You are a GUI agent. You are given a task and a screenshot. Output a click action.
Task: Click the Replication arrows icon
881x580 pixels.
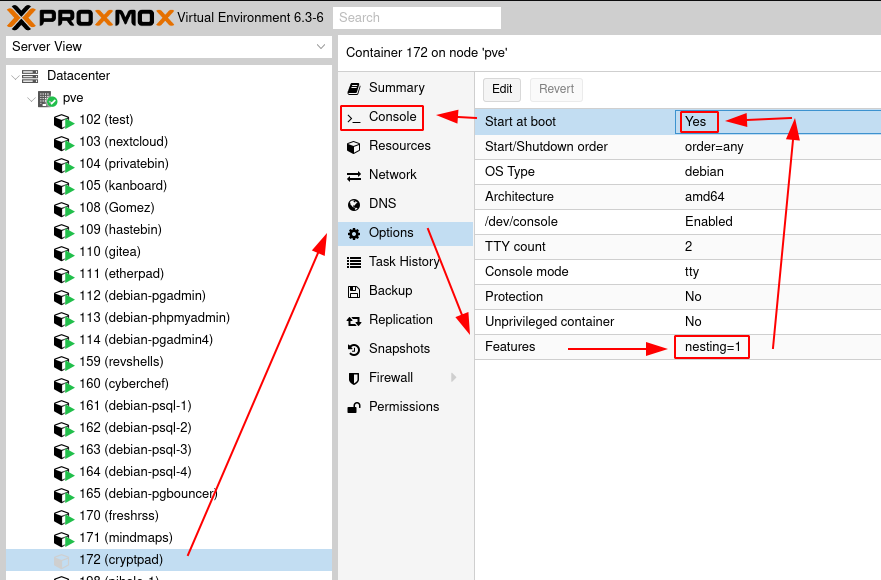[x=353, y=321]
